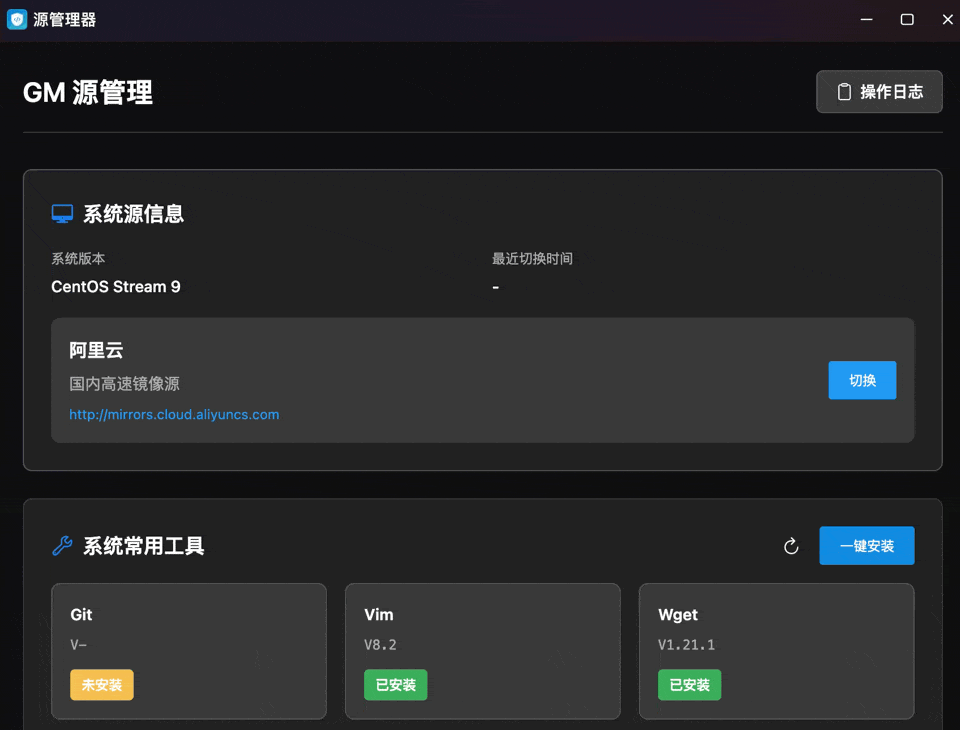Click the 国内高速镜像源 description
The height and width of the screenshot is (730, 960).
pyautogui.click(x=124, y=384)
